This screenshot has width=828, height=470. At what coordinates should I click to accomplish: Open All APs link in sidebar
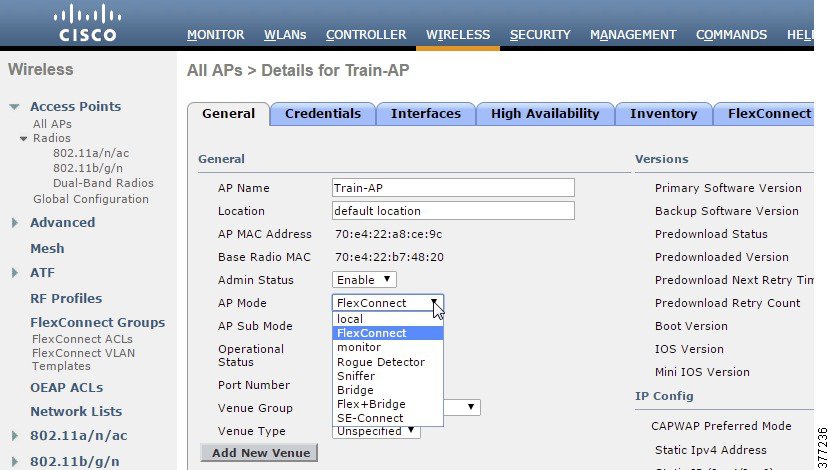pyautogui.click(x=52, y=124)
